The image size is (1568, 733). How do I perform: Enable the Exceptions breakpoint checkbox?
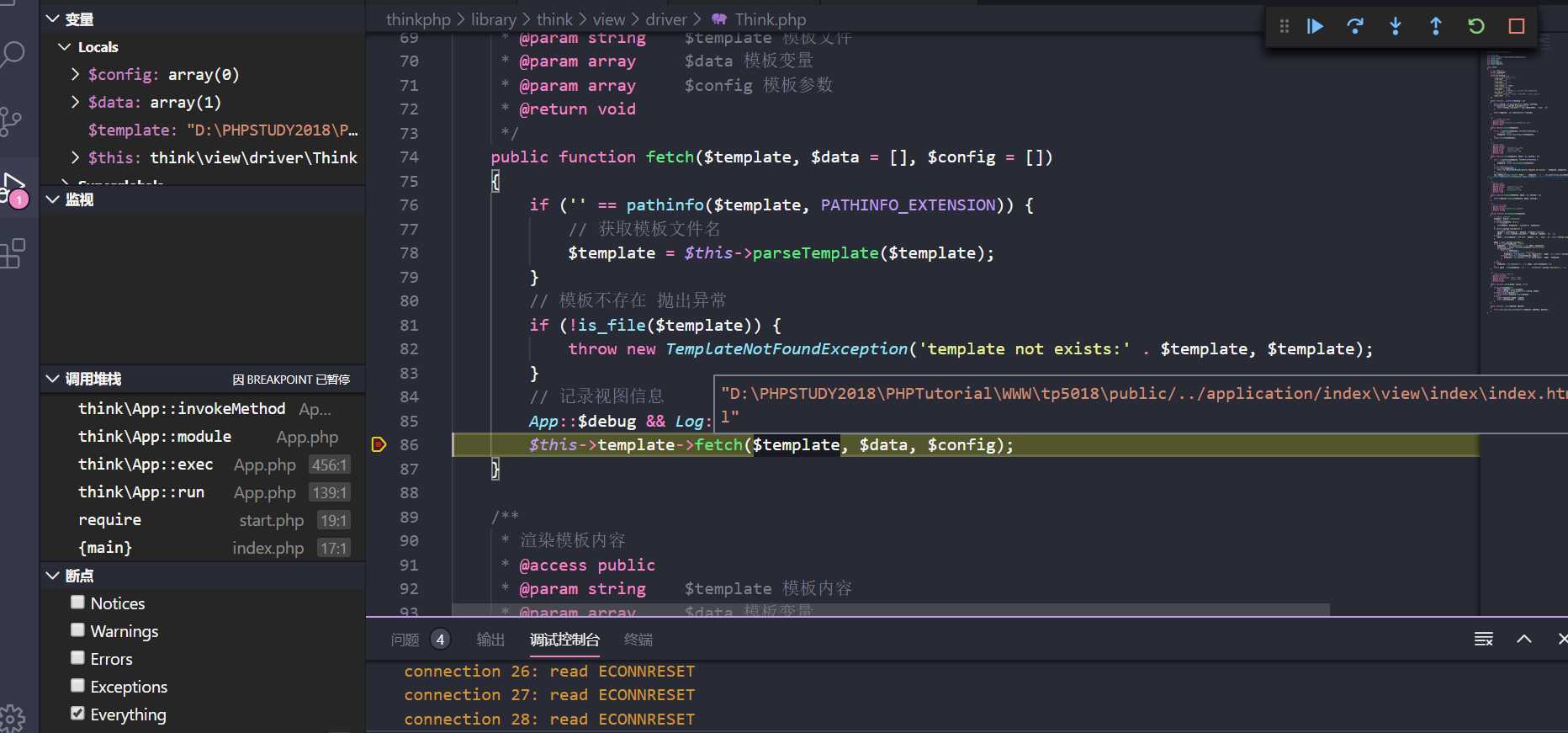[x=78, y=686]
